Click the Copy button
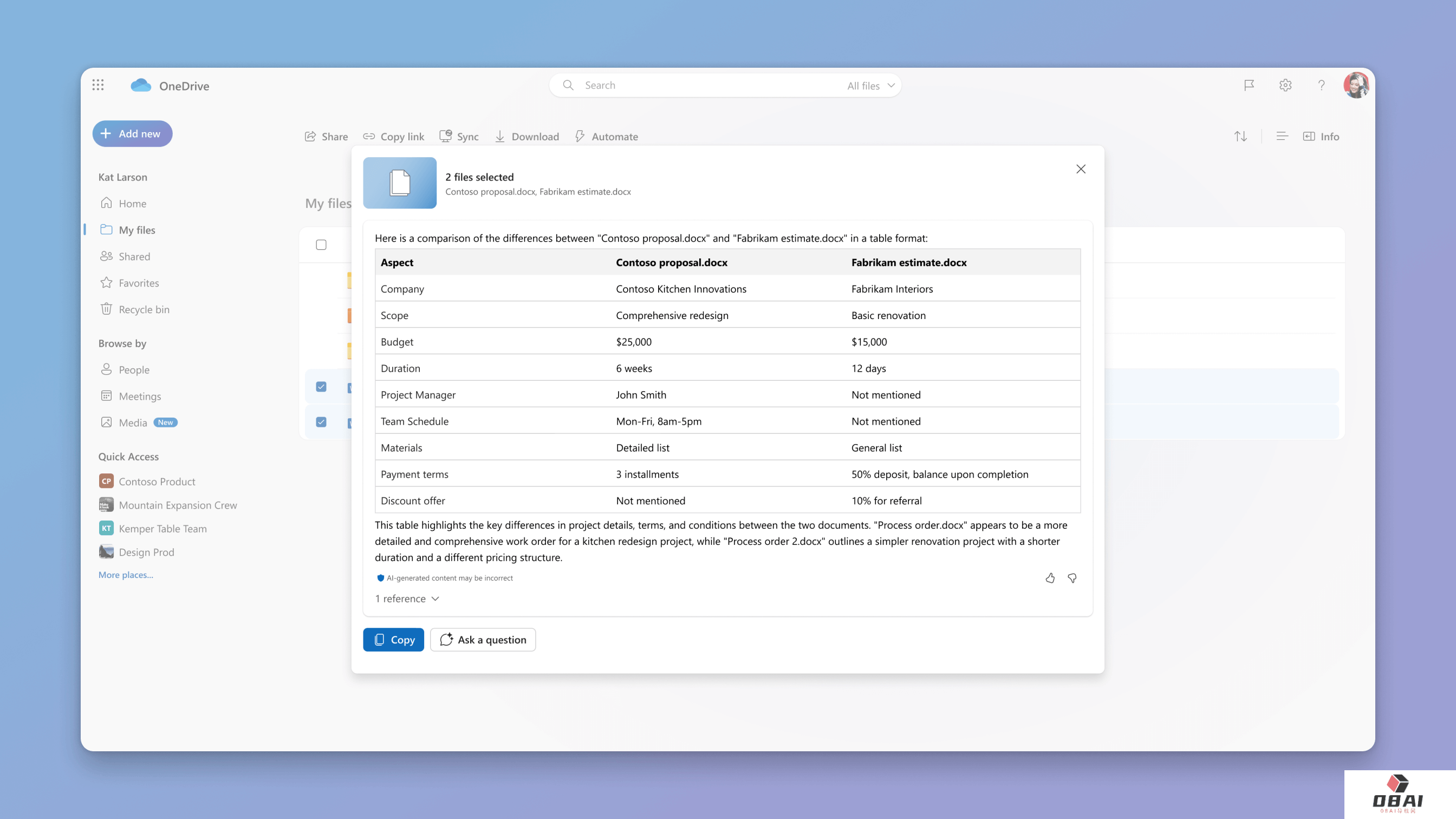Image resolution: width=1456 pixels, height=819 pixels. (x=393, y=640)
